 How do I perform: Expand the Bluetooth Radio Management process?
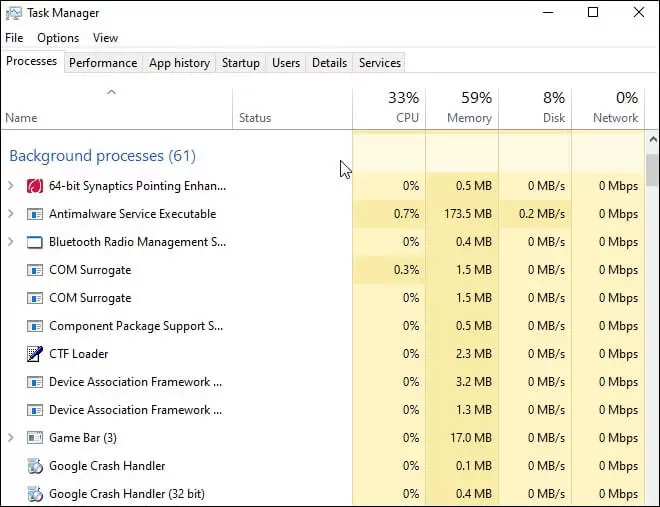11,242
